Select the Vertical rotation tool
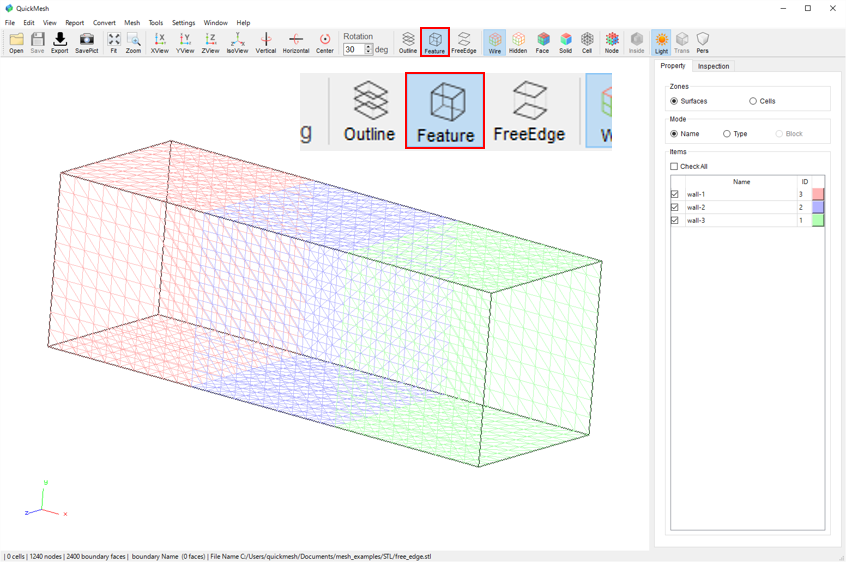846x562 pixels. click(265, 43)
